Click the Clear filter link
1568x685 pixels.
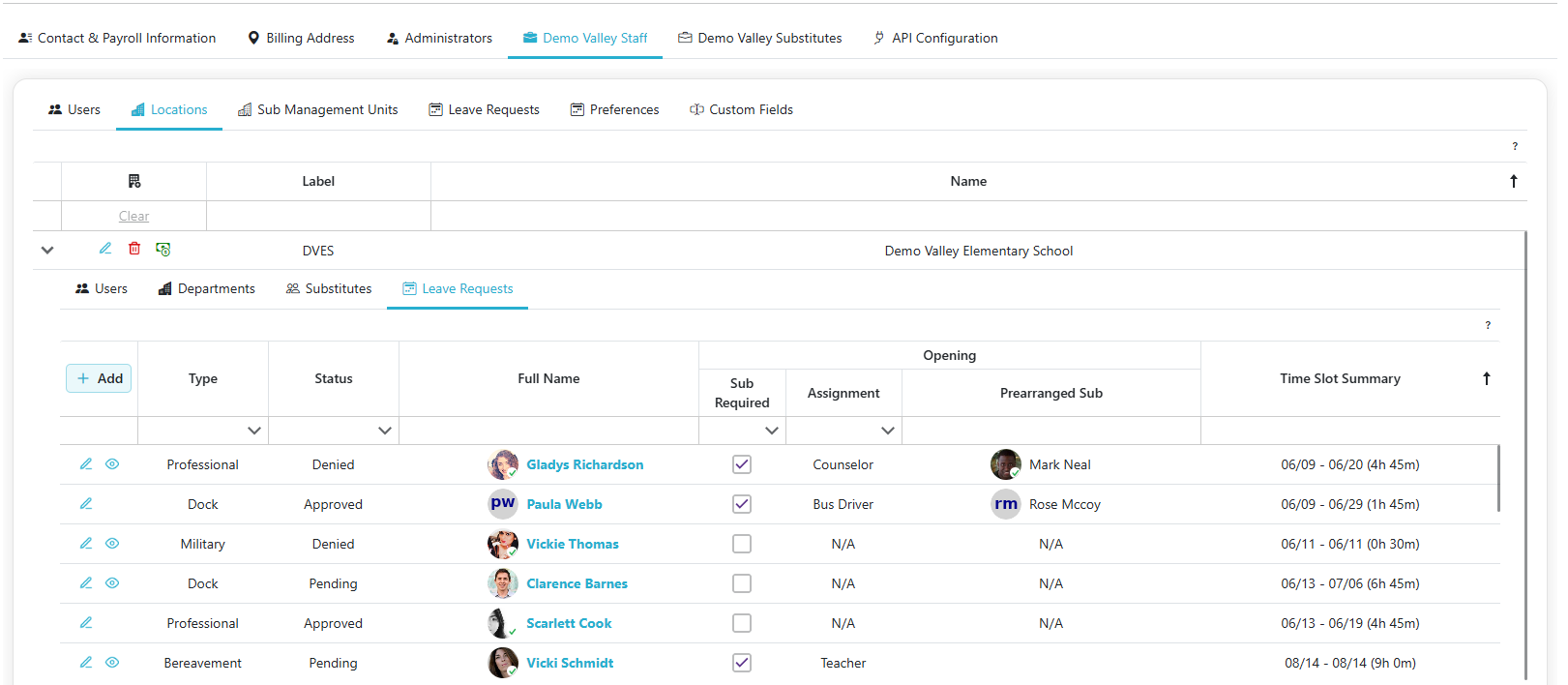(133, 216)
